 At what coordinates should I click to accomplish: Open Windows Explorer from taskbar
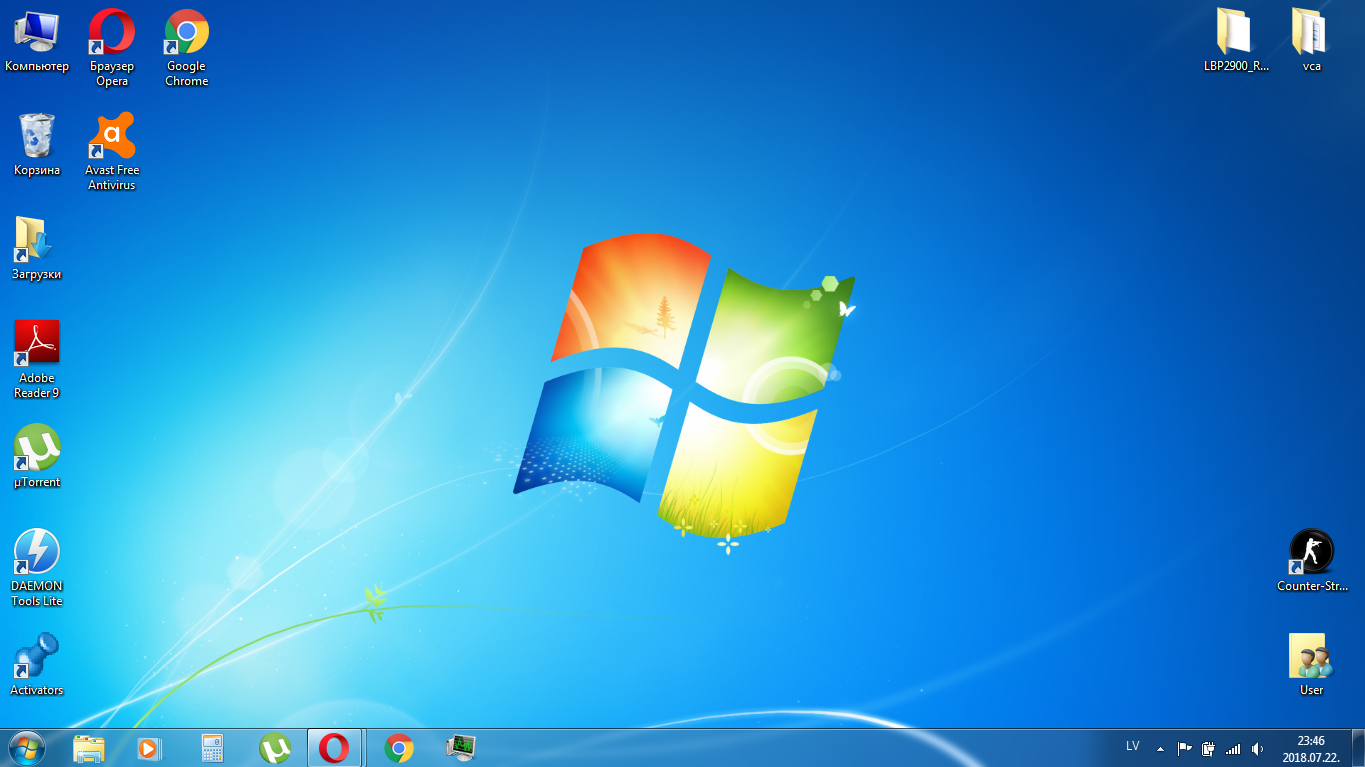click(89, 748)
